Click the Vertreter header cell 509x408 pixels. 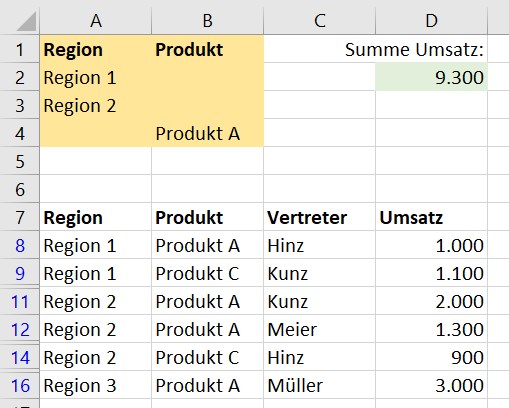point(319,217)
